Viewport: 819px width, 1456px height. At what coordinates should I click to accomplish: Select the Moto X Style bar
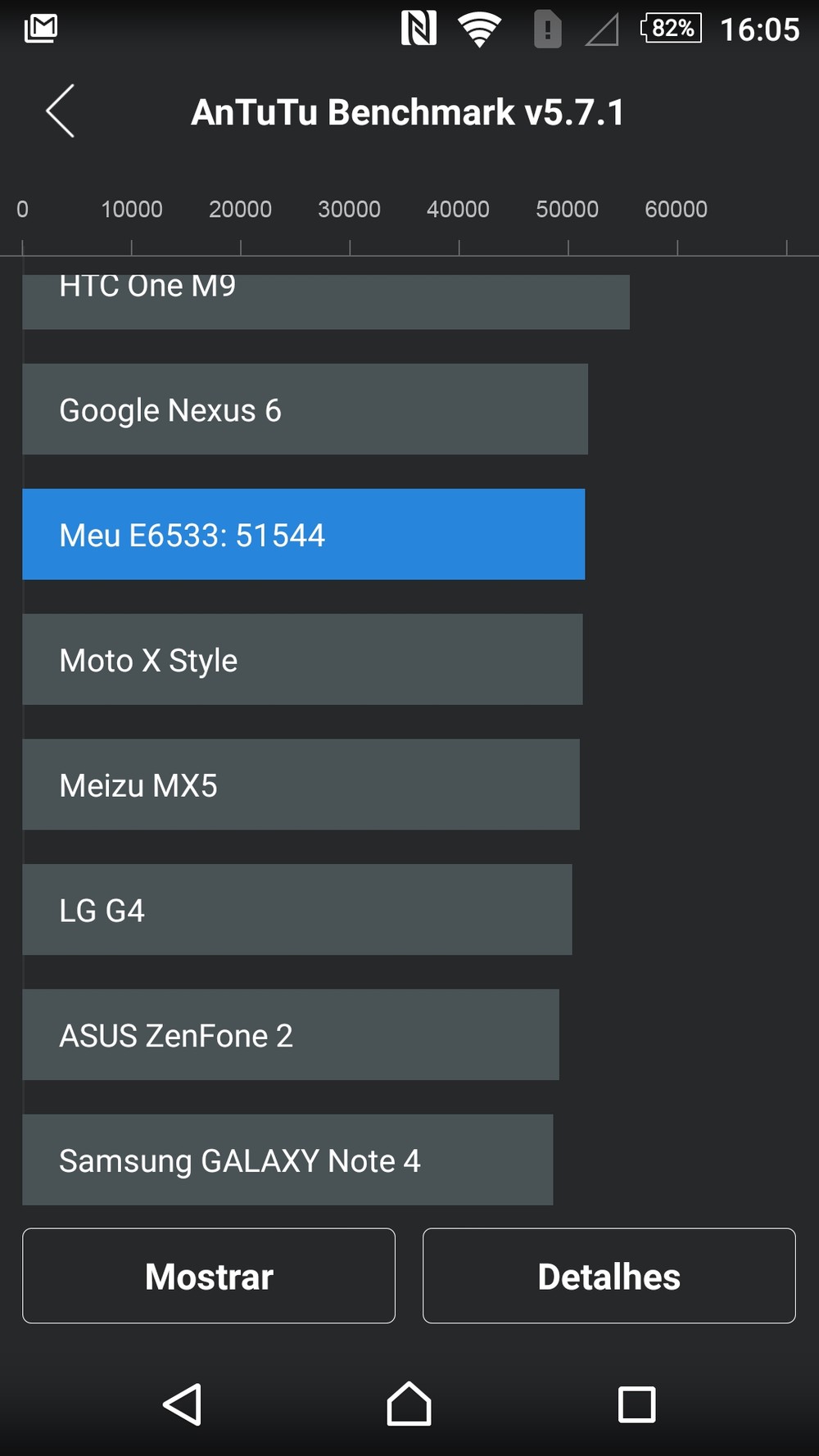tap(302, 659)
